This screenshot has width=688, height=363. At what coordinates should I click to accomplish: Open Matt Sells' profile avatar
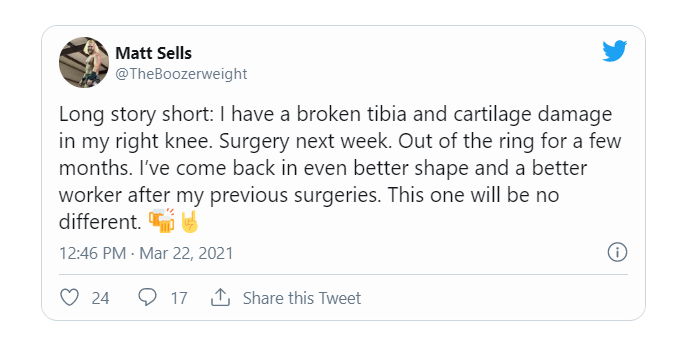[84, 62]
